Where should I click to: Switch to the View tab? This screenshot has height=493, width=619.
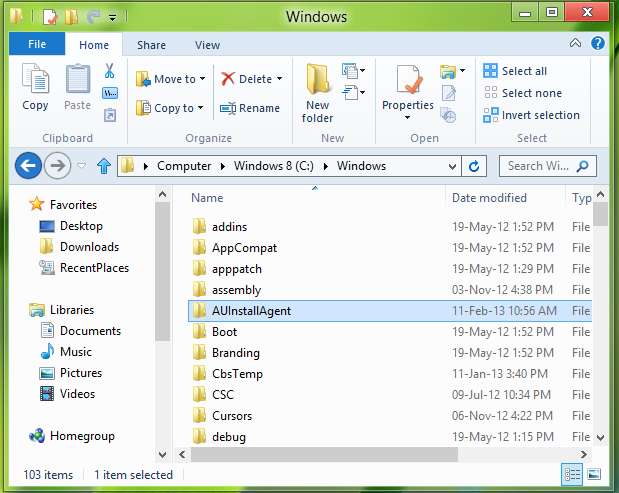coord(207,45)
